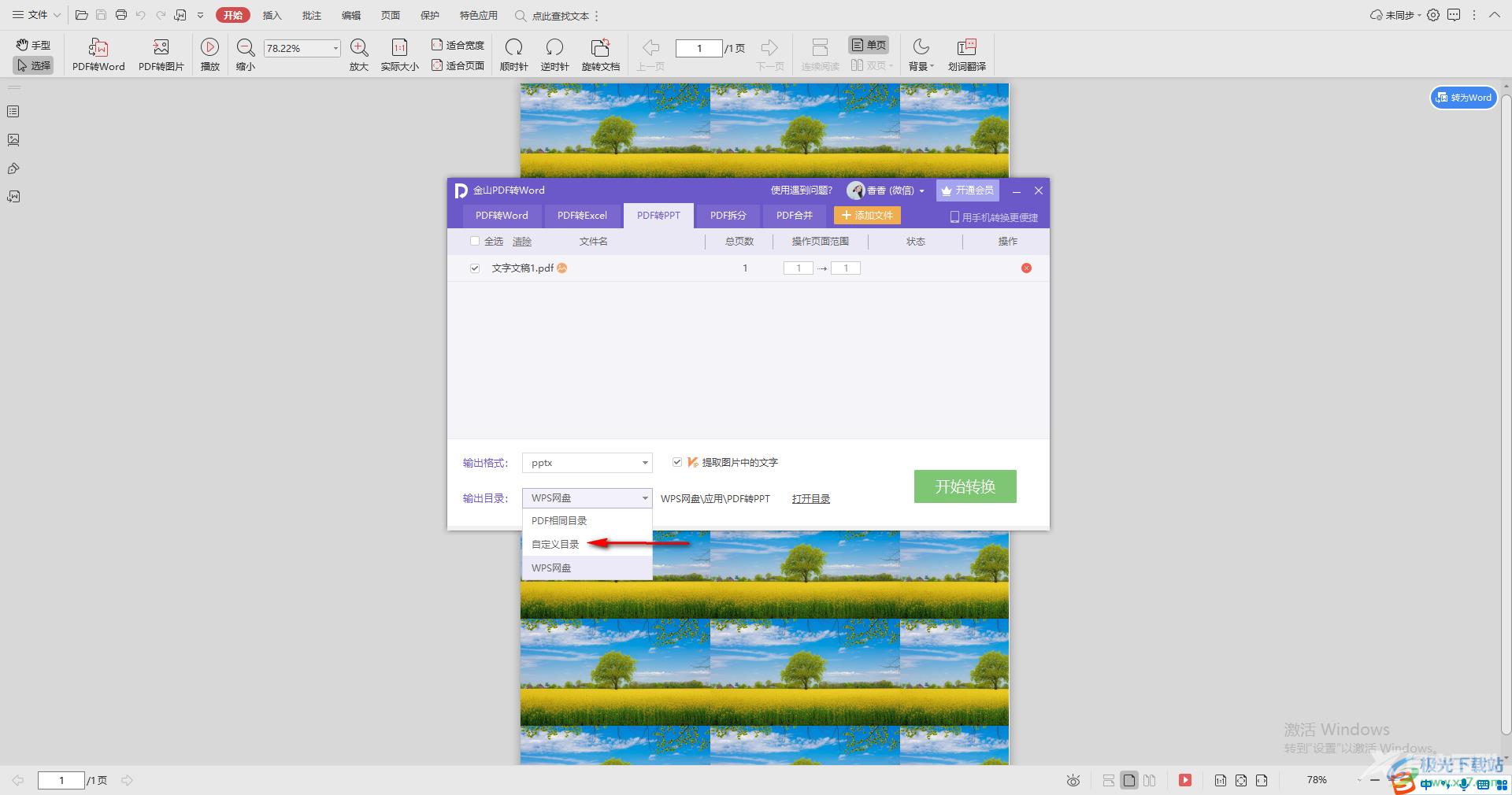Click 转为Word floating button
Screen dimensions: 1512x795
pyautogui.click(x=1464, y=98)
